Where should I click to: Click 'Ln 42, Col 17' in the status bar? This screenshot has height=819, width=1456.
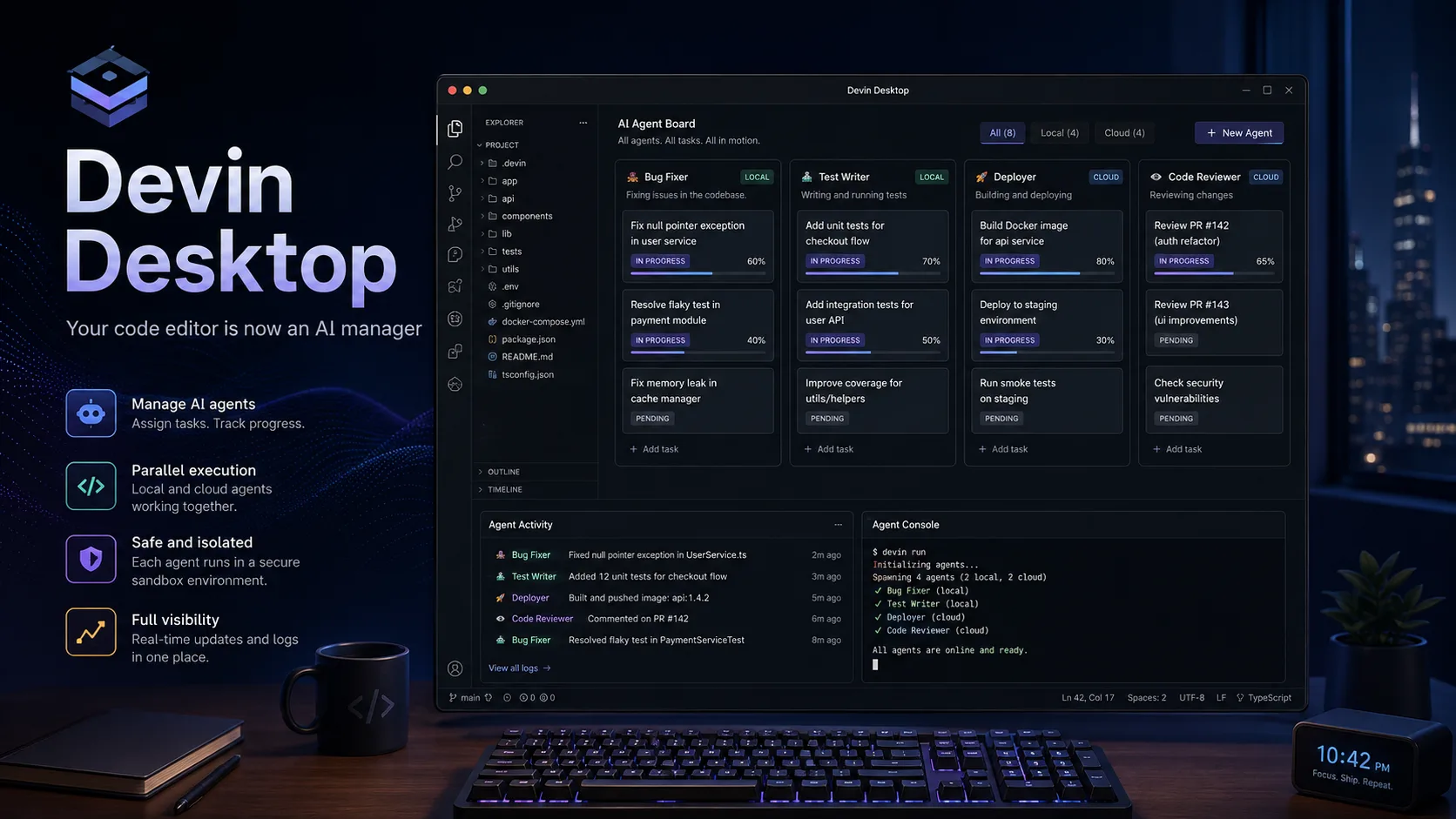(1088, 698)
